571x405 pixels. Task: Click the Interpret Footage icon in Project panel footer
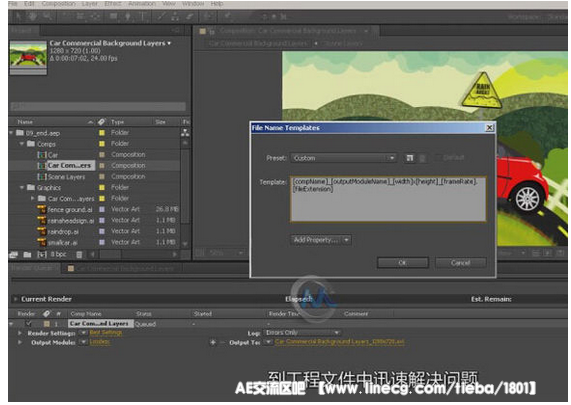coord(14,255)
